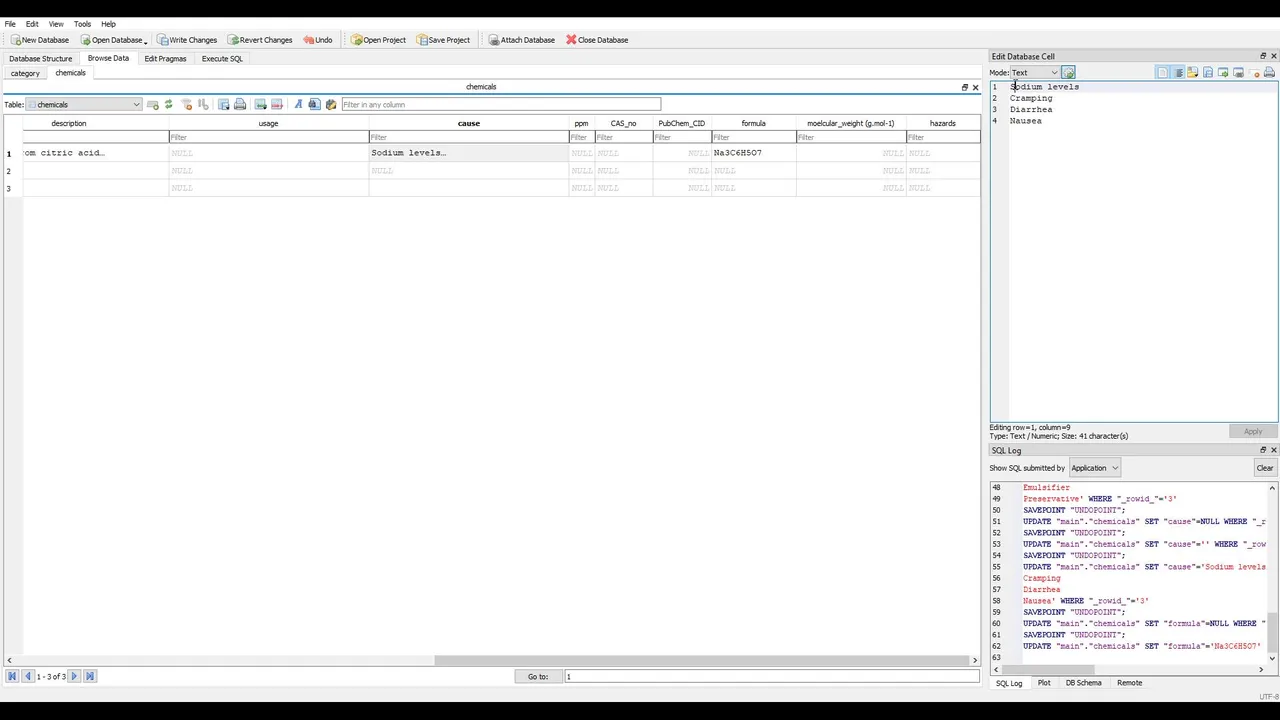Click the Go to row number field
Image resolution: width=1280 pixels, height=720 pixels.
coord(770,677)
